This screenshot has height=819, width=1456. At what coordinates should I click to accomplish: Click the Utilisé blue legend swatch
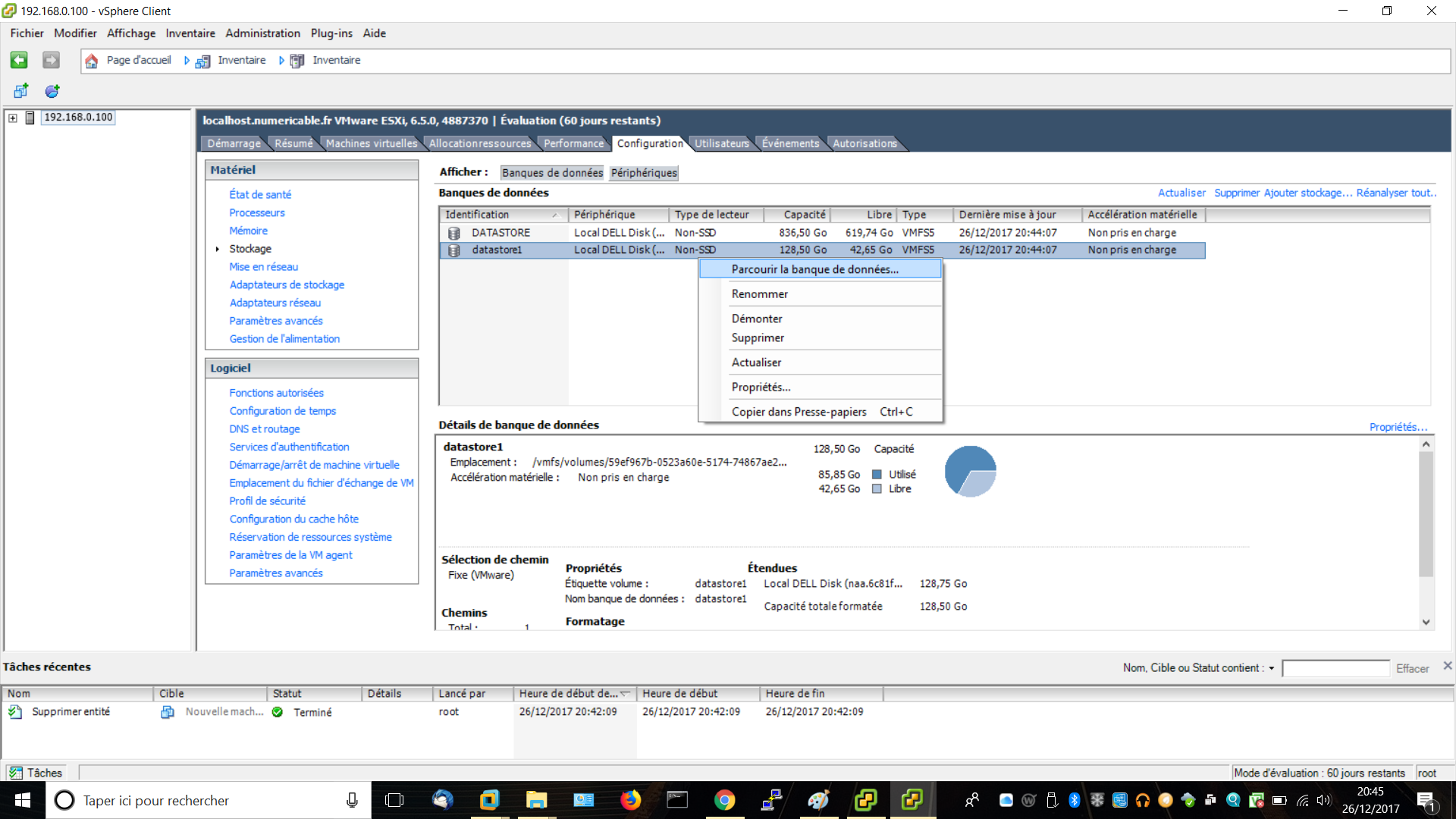pos(877,475)
